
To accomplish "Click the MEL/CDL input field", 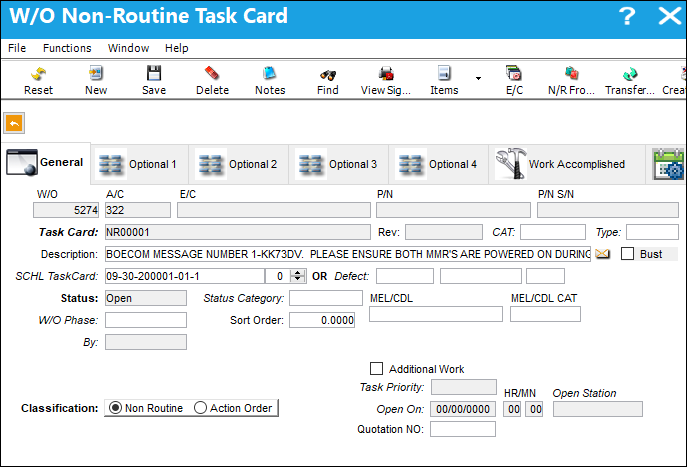I will pos(436,314).
